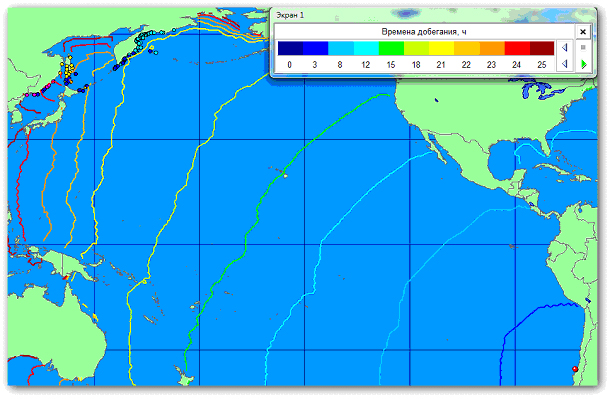The height and width of the screenshot is (399, 608).
Task: Close the Времена добегания legend panel
Action: pyautogui.click(x=582, y=32)
